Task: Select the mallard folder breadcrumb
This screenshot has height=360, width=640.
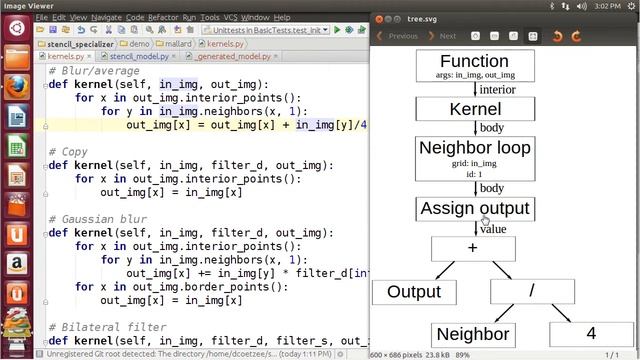Action: [x=174, y=44]
